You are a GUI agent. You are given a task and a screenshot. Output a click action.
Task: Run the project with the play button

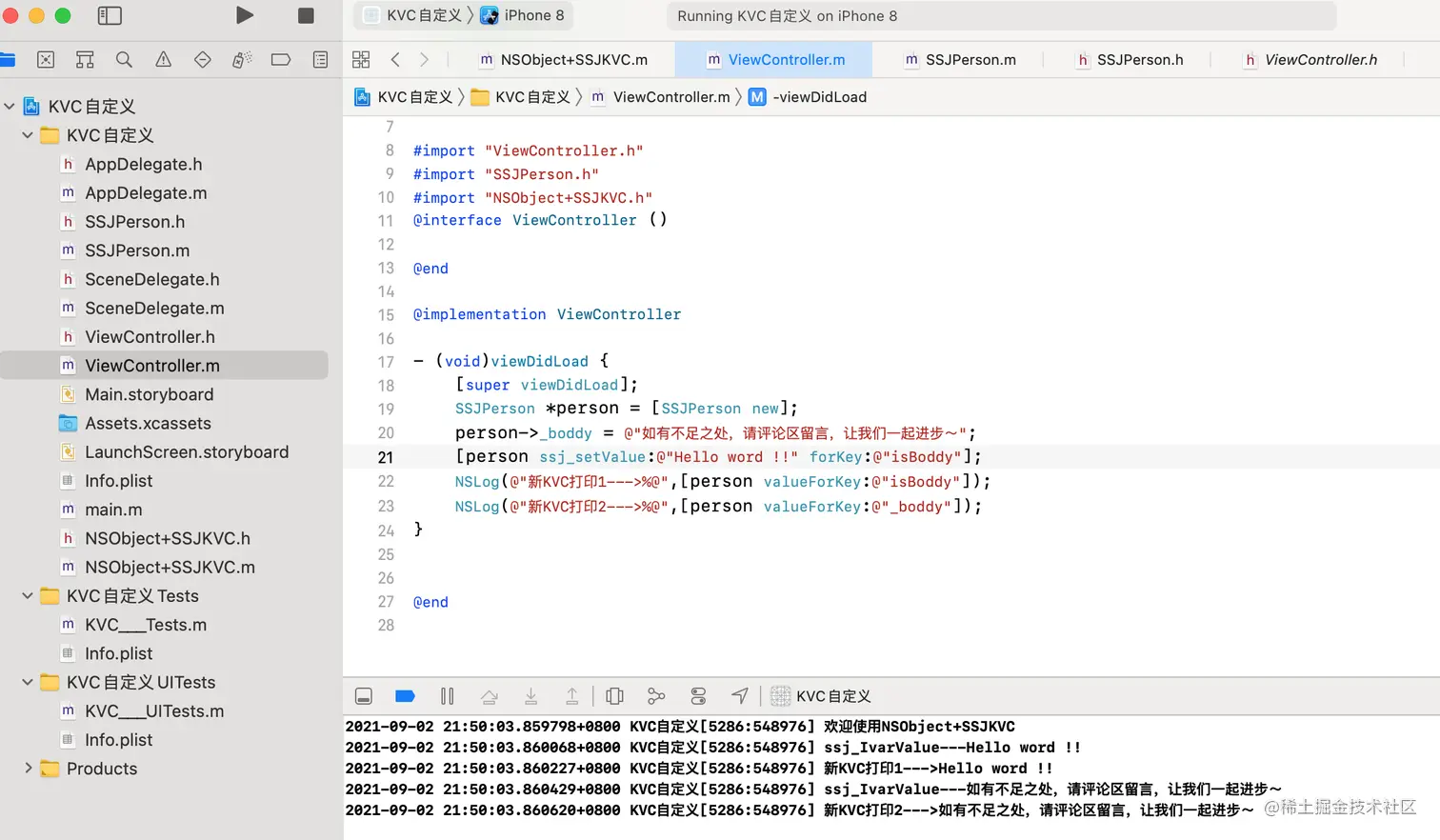click(245, 15)
